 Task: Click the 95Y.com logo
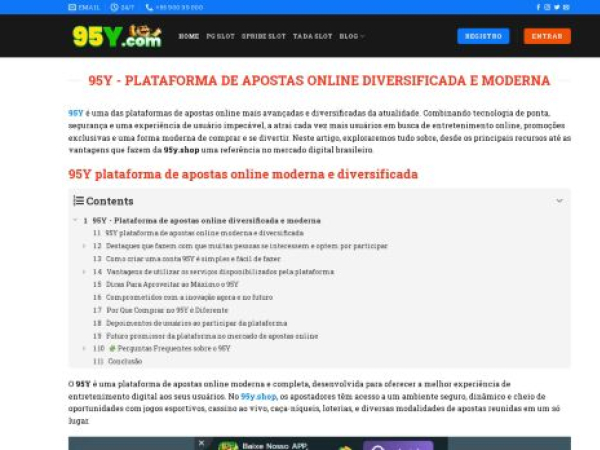tap(116, 36)
